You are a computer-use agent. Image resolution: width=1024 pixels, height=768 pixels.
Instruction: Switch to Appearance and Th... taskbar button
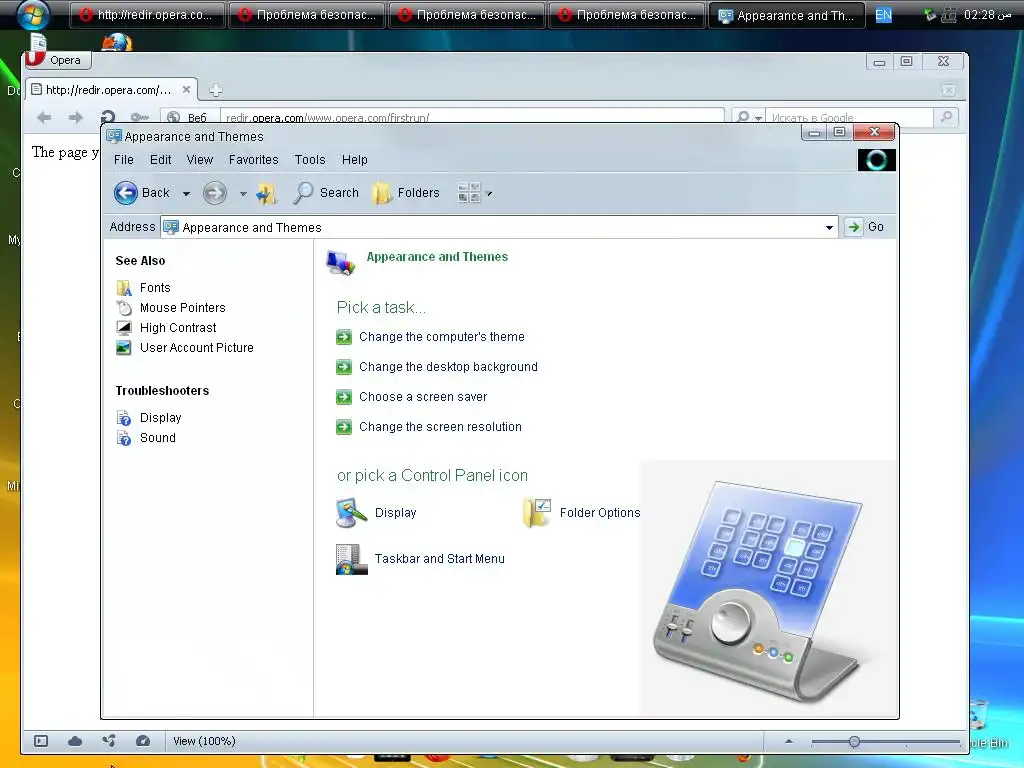click(786, 16)
